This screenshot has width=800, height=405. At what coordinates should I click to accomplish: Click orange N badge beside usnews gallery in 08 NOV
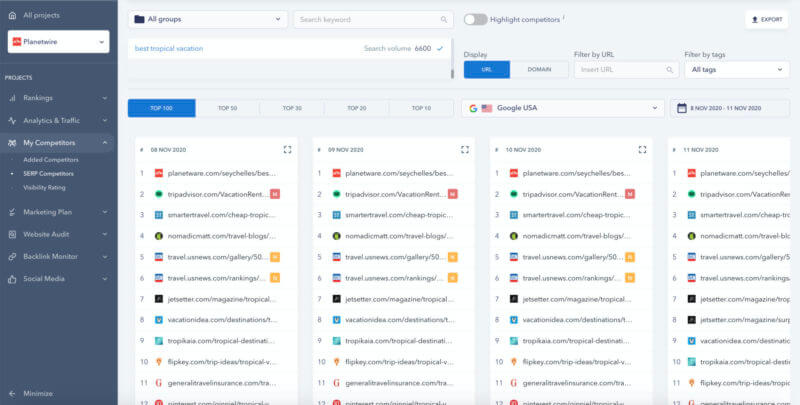(x=275, y=257)
